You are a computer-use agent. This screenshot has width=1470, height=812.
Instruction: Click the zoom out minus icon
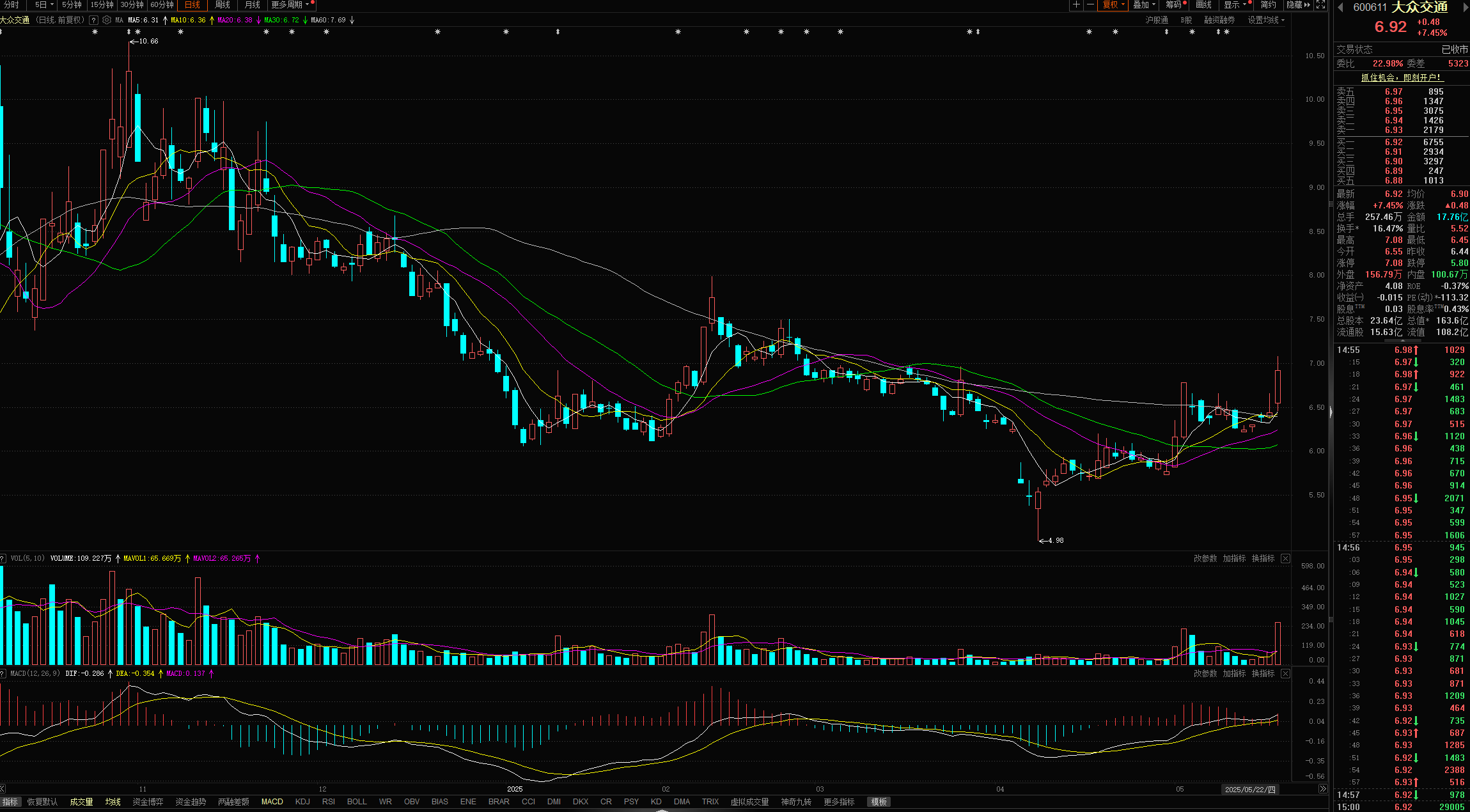pos(1090,4)
